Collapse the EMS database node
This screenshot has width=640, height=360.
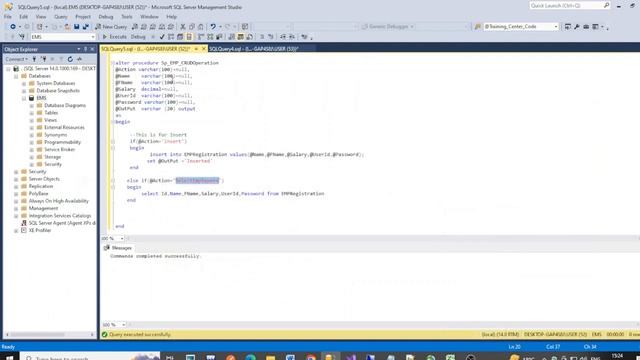coord(24,98)
